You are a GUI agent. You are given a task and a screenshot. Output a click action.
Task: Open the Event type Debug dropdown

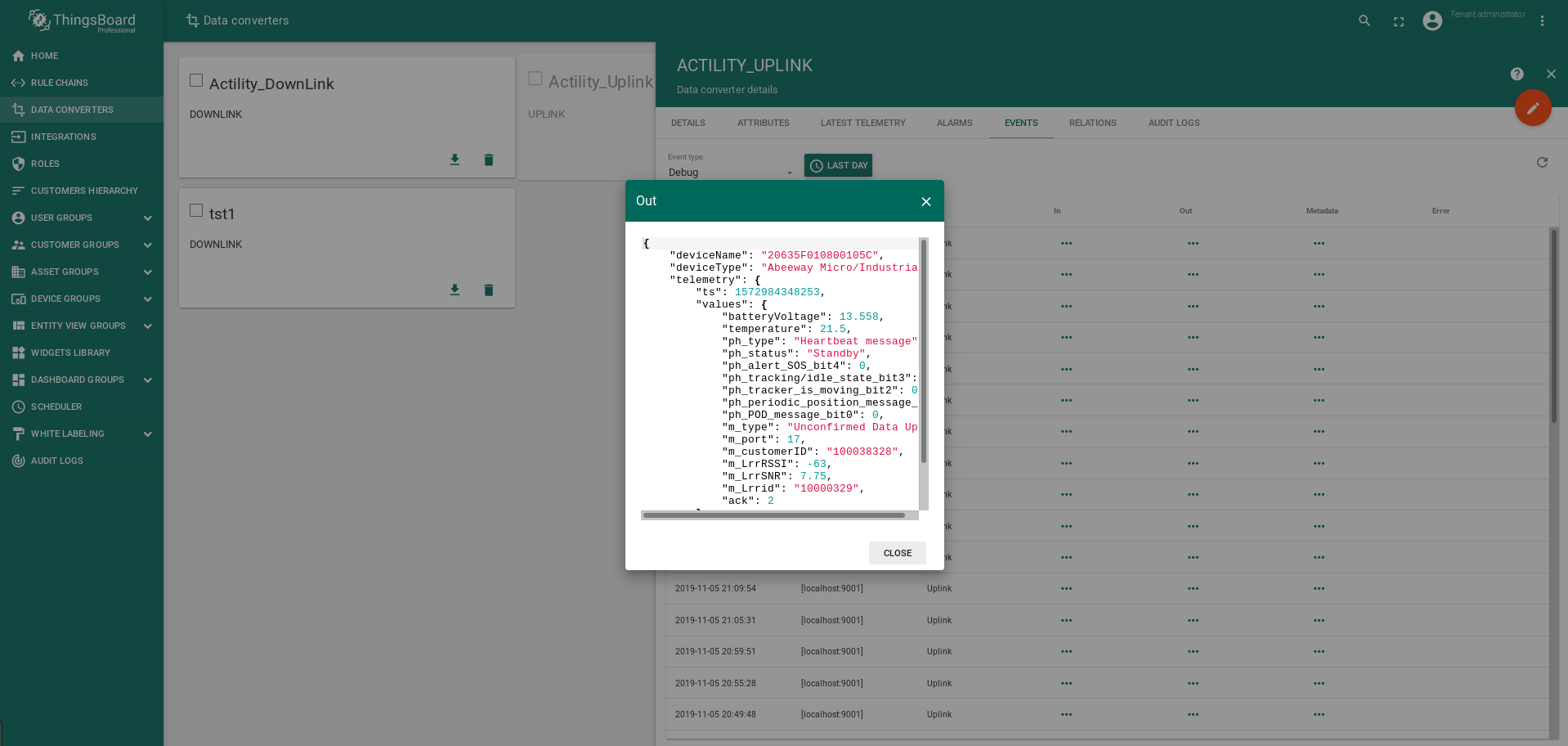click(x=730, y=173)
